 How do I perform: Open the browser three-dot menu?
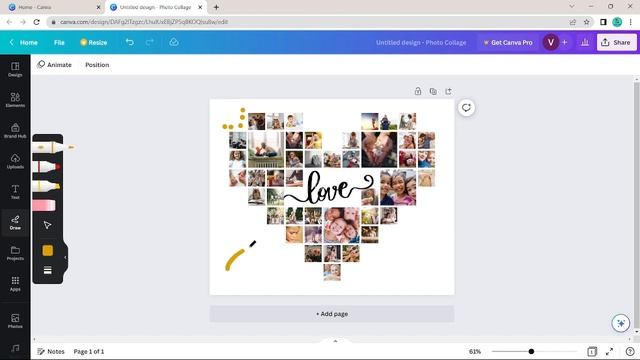coord(631,22)
